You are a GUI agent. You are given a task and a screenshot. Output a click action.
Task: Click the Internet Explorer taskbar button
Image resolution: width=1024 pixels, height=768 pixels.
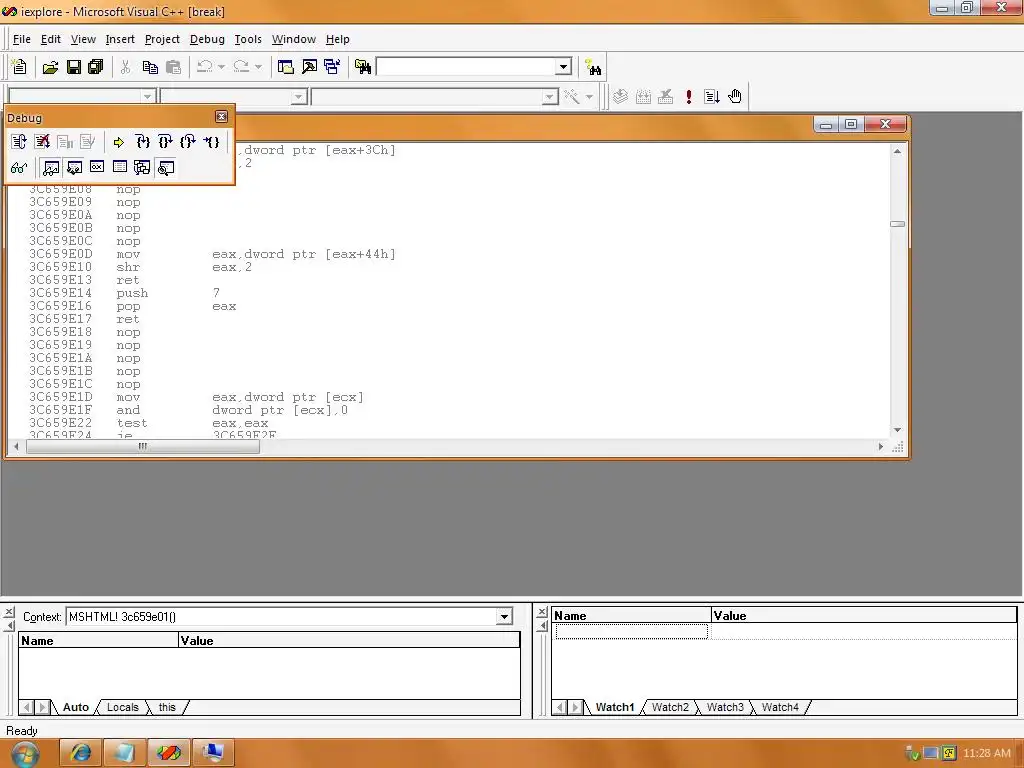click(80, 753)
